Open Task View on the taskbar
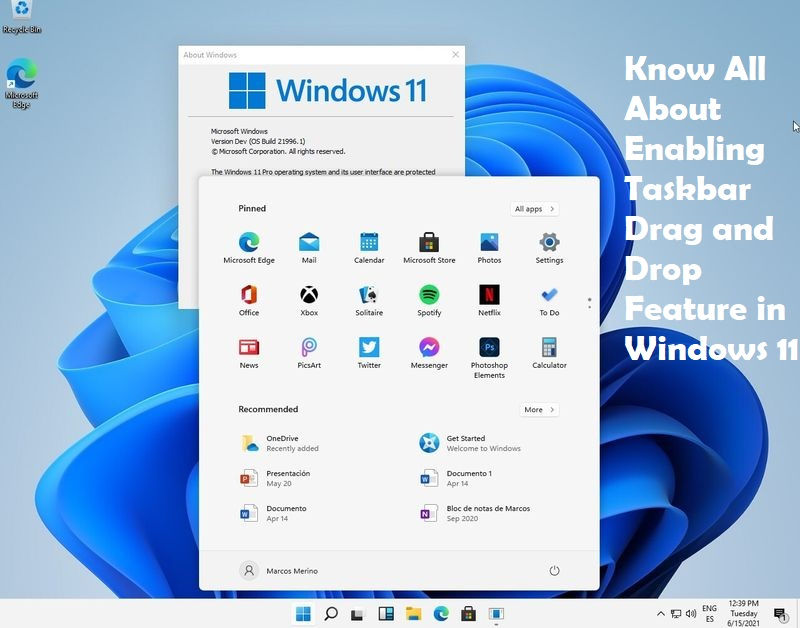 tap(357, 614)
